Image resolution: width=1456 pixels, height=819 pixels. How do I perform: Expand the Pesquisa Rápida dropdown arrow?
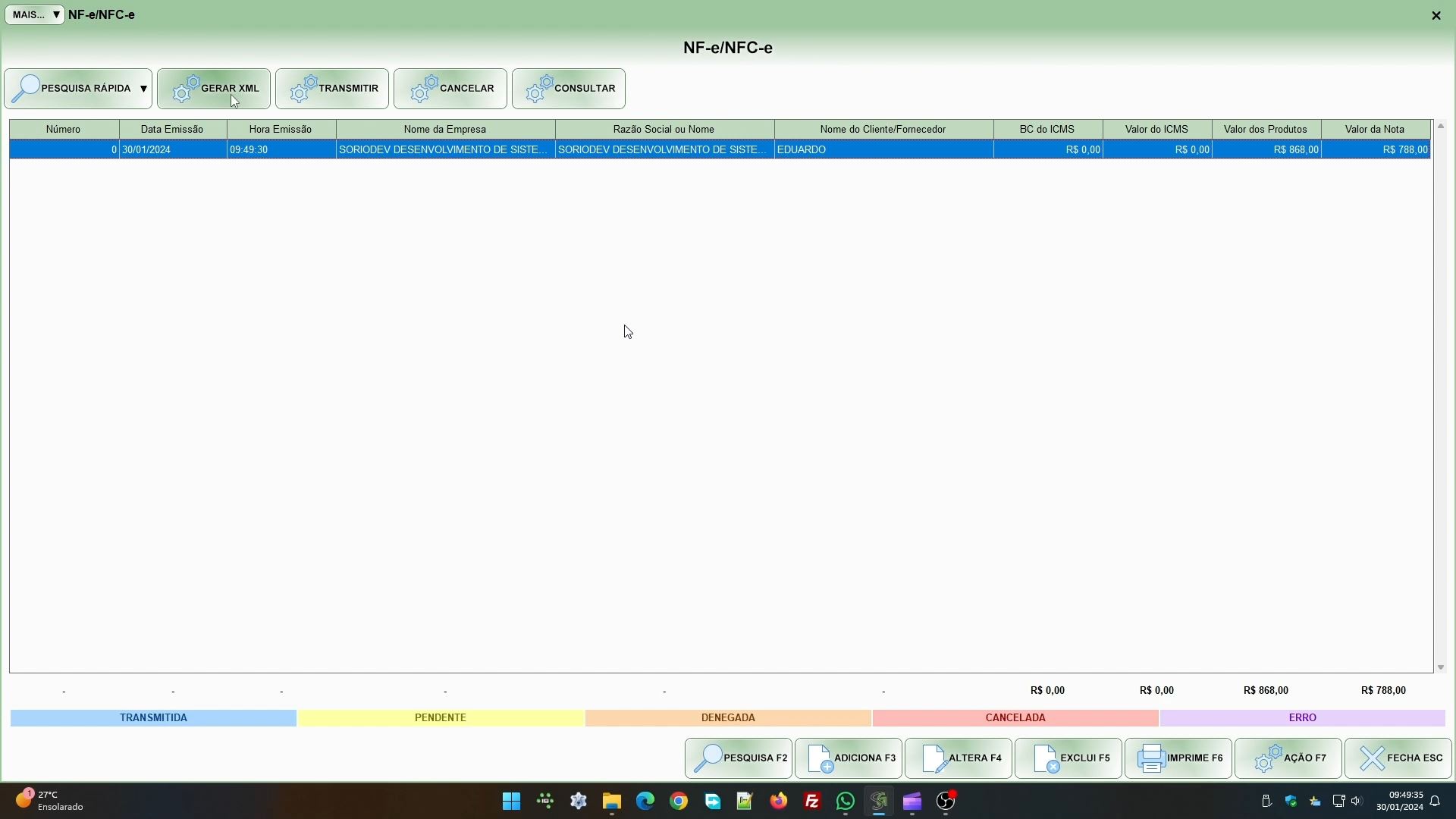click(143, 89)
